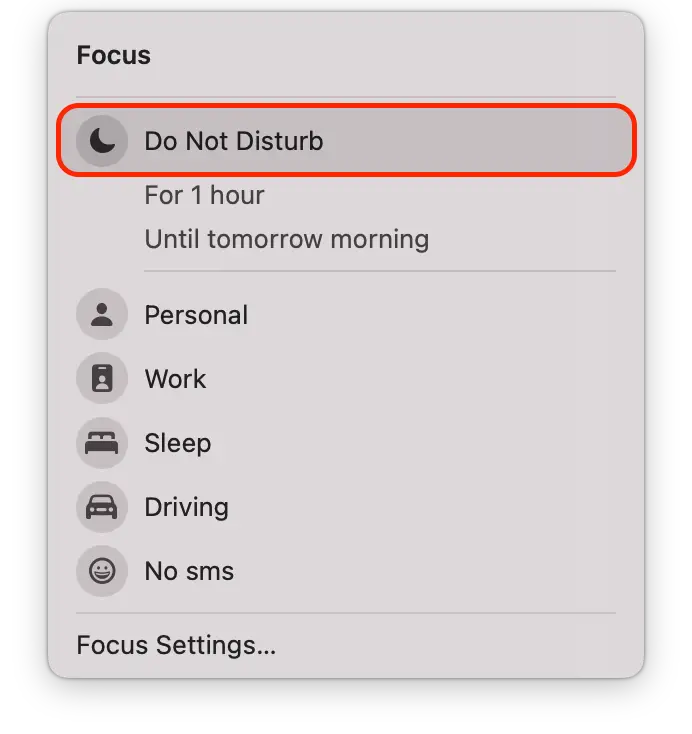This screenshot has height=734, width=692.
Task: Toggle Do Not Disturb via its text label
Action: click(x=234, y=141)
